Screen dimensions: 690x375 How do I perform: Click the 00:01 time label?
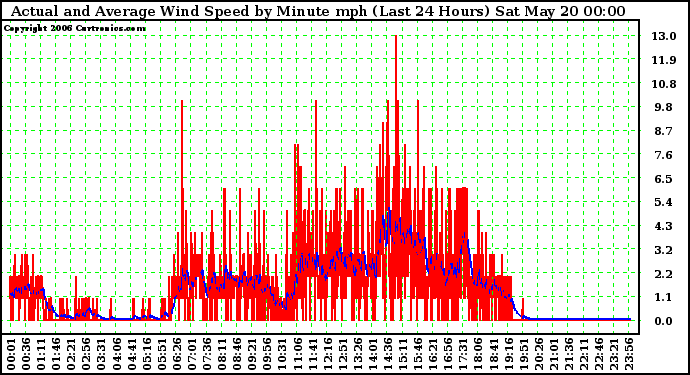point(11,354)
